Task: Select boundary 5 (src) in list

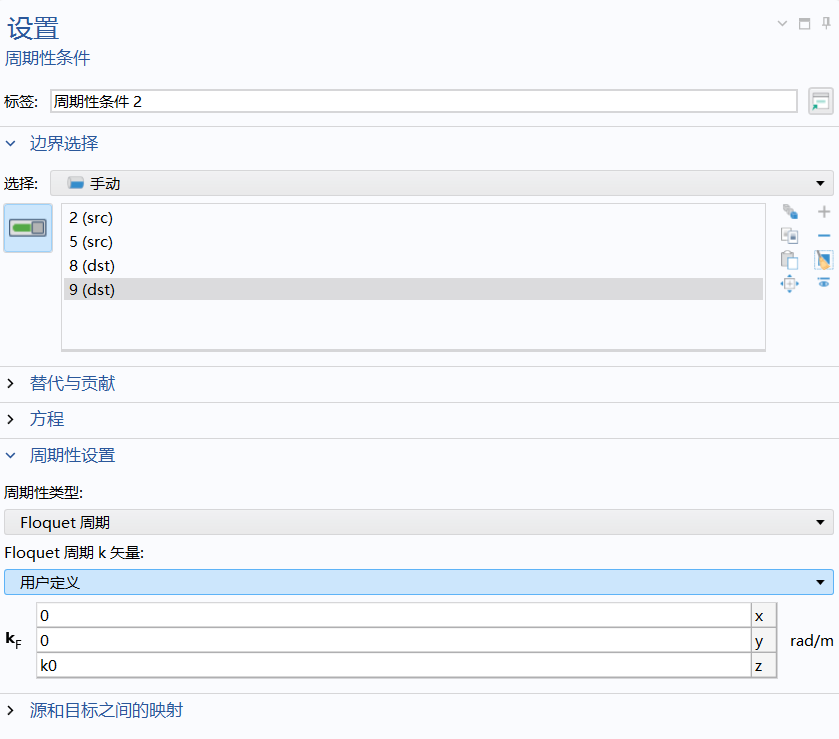Action: pos(413,242)
